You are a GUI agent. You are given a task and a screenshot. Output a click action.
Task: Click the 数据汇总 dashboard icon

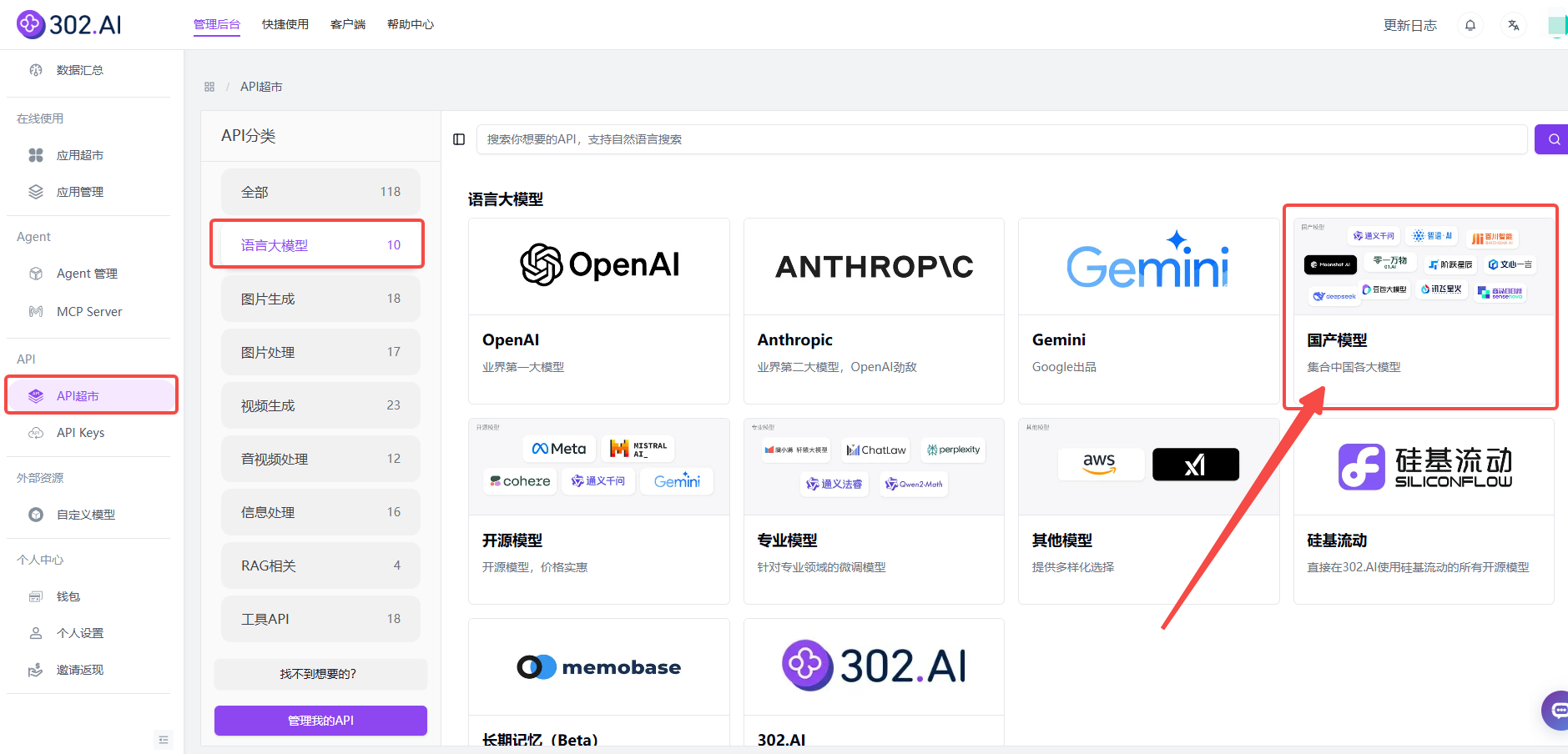(36, 70)
